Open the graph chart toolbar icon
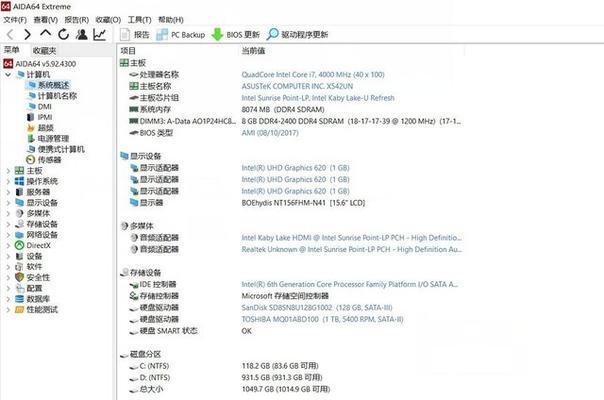 point(99,35)
